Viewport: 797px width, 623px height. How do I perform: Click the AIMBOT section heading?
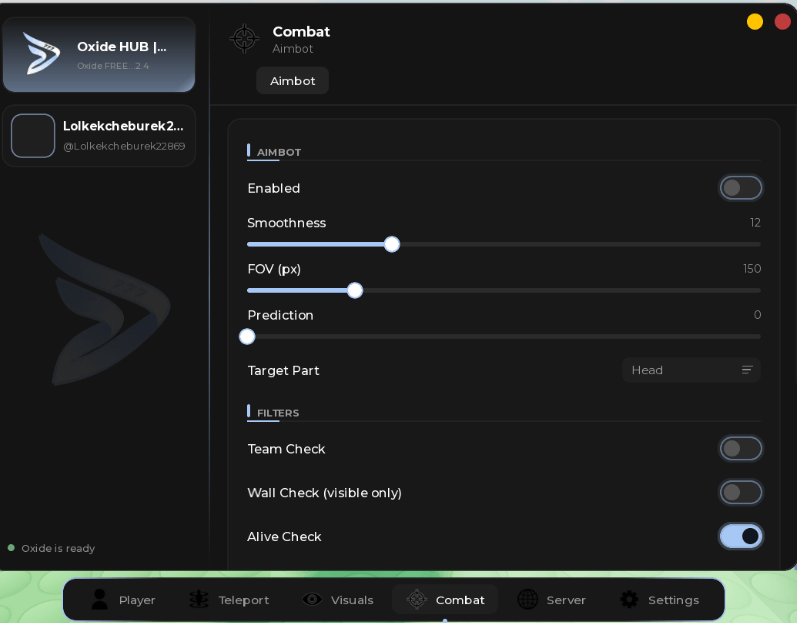pyautogui.click(x=279, y=152)
